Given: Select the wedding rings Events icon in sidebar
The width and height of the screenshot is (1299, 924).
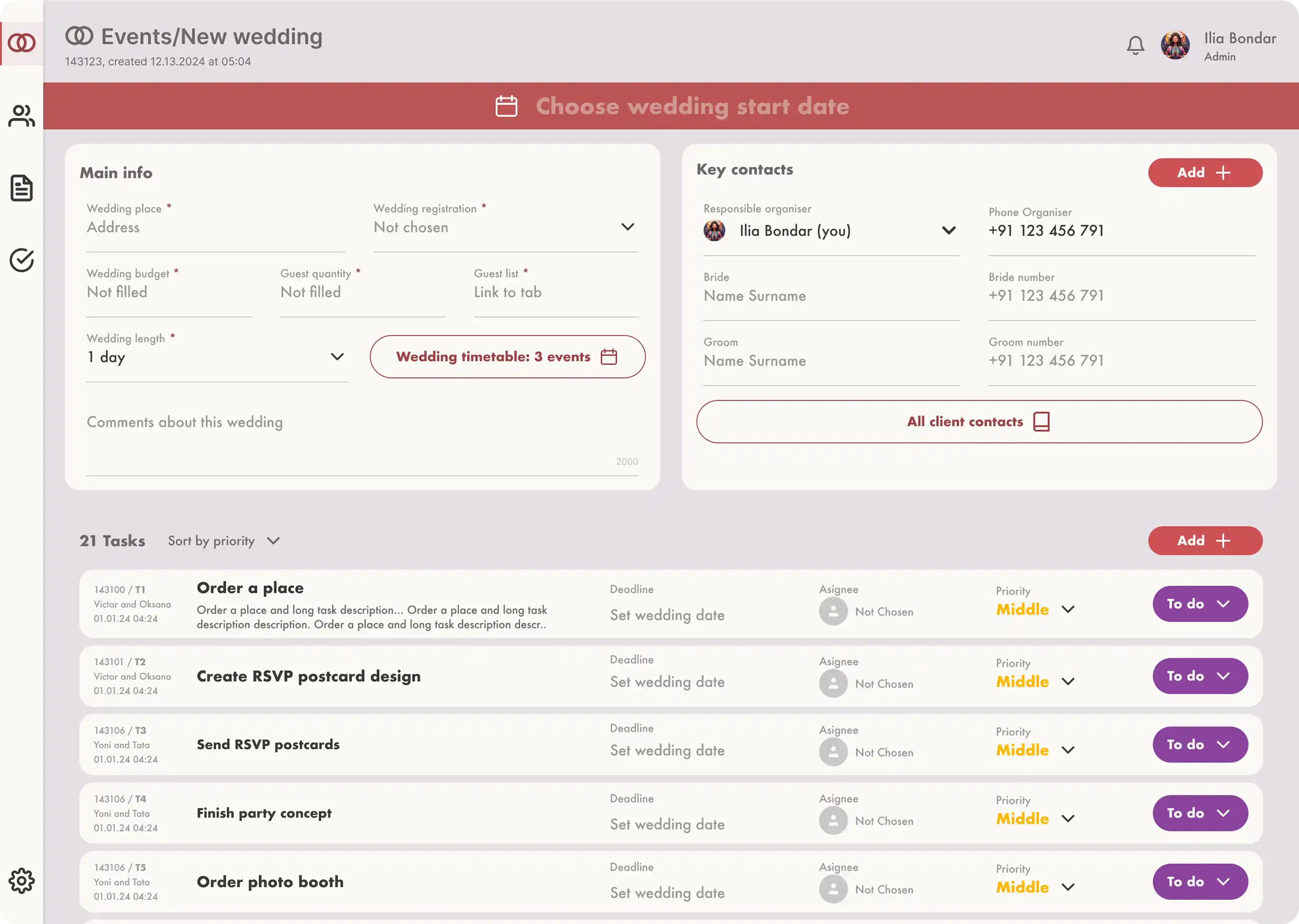Looking at the screenshot, I should coord(22,43).
